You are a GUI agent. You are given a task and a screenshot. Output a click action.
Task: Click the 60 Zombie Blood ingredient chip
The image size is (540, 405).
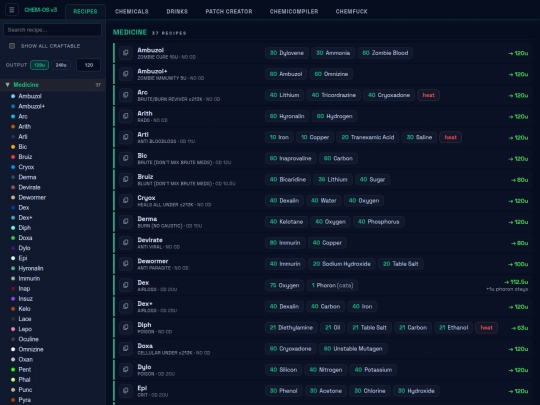[x=385, y=53]
